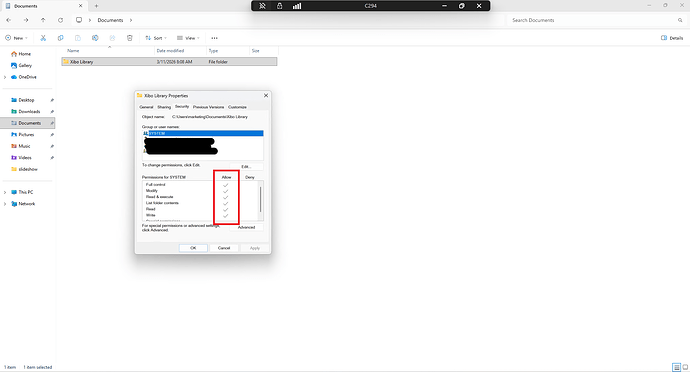Go forward in File Explorer
Screen dimensions: 690x372
coord(26,20)
